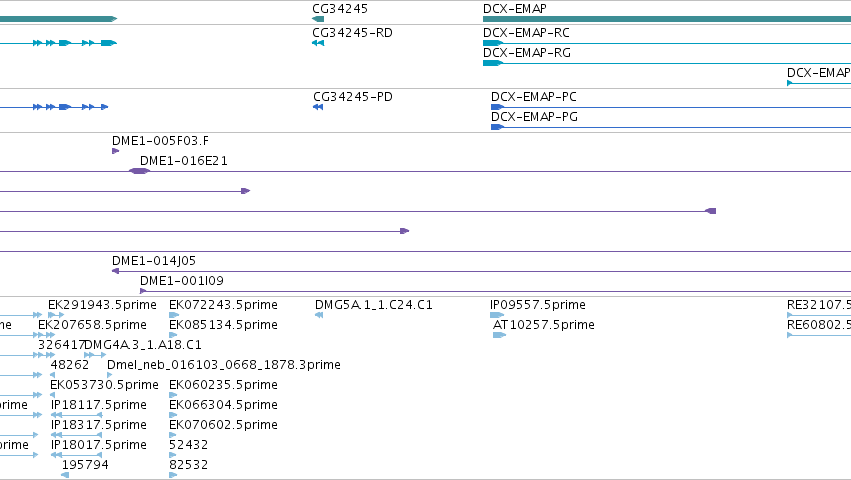Click EST label EK070602.5prime
Image resolution: width=851 pixels, height=480 pixels.
pos(223,425)
